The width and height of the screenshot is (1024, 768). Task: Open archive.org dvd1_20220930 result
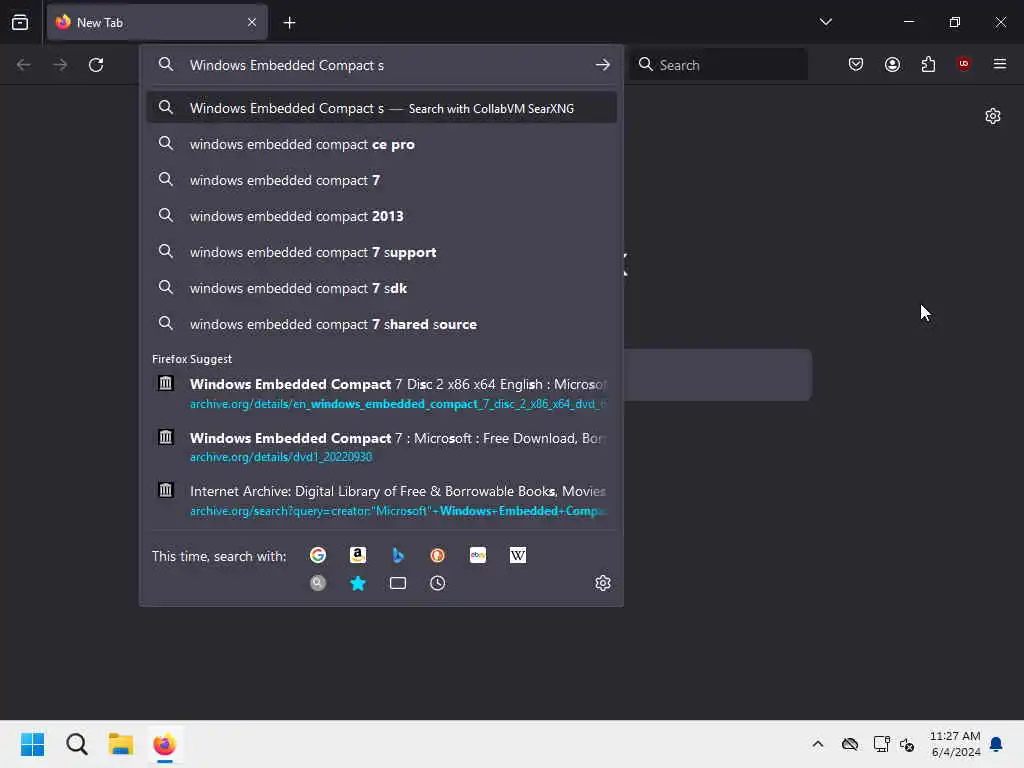(382, 447)
